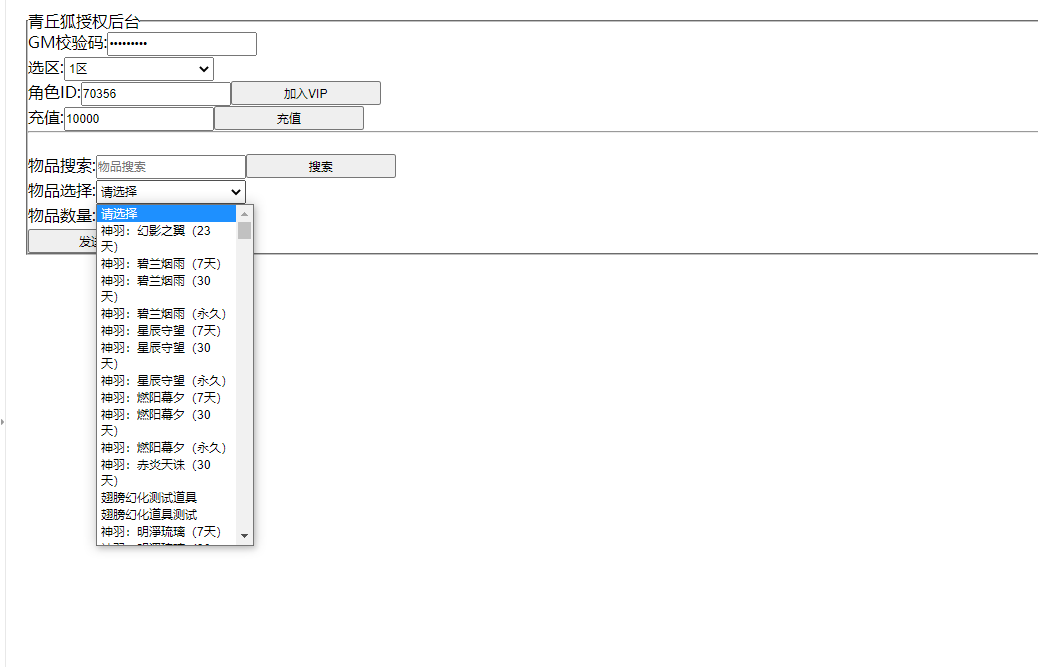Choose 神羽：燃阳暮夕（永久） option
1038x667 pixels.
tap(166, 448)
